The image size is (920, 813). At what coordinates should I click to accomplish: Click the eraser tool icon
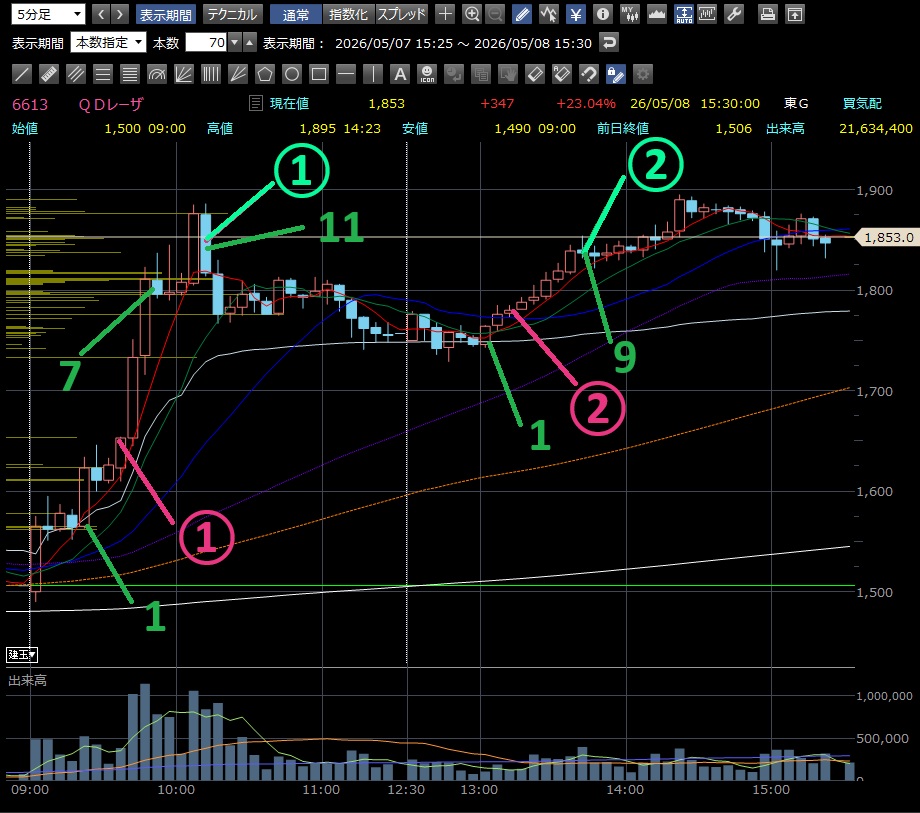click(535, 74)
